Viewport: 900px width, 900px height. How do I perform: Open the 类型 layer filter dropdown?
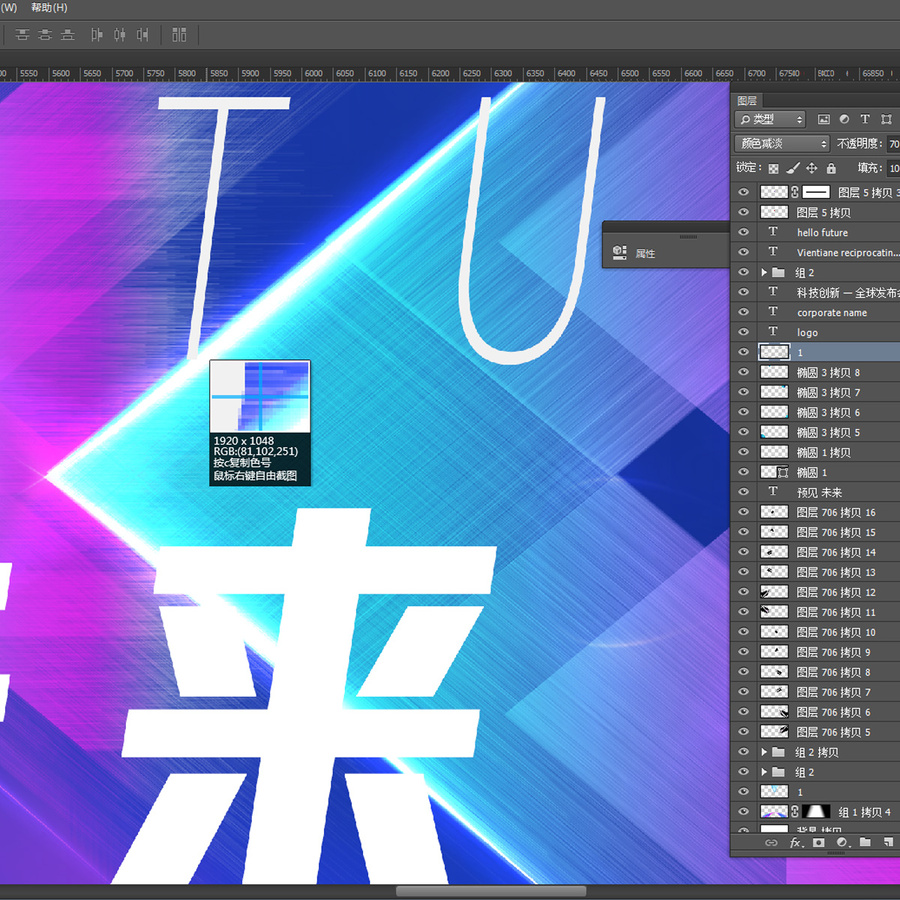point(770,119)
